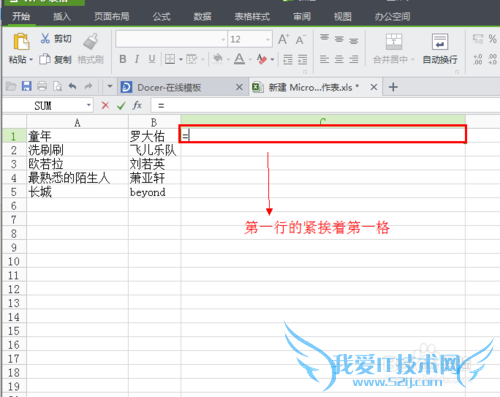This screenshot has height=397, width=500.
Task: Click the increase decimal places icon
Action: pos(478,59)
